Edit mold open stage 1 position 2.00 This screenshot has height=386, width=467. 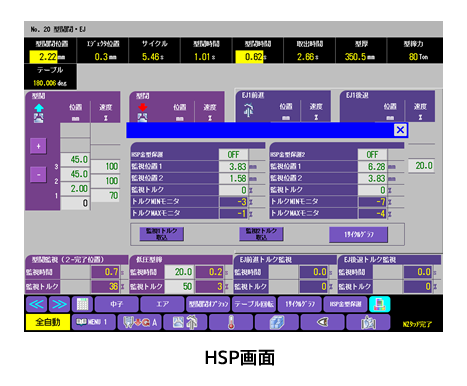(x=75, y=188)
